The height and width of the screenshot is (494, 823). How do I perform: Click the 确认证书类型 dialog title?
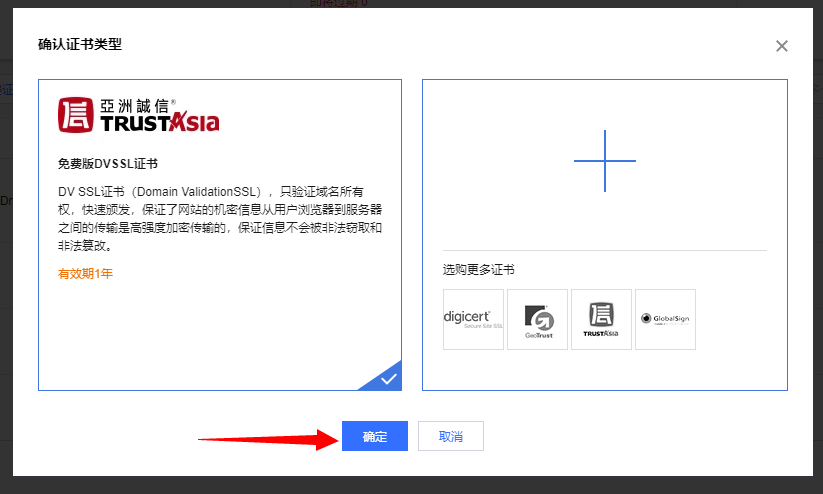point(80,45)
